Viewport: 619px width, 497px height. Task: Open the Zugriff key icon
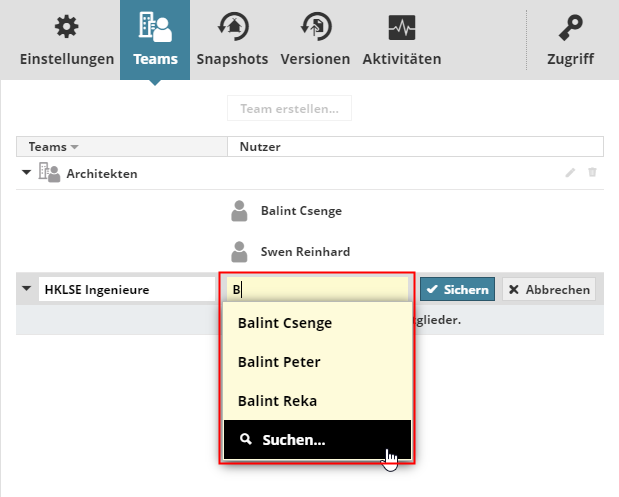(570, 28)
